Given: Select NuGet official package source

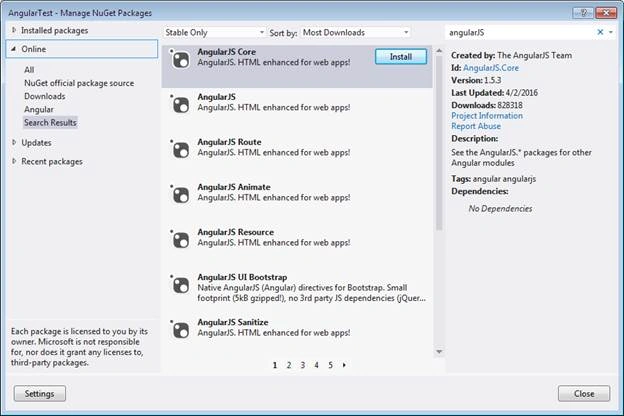Looking at the screenshot, I should [x=79, y=83].
